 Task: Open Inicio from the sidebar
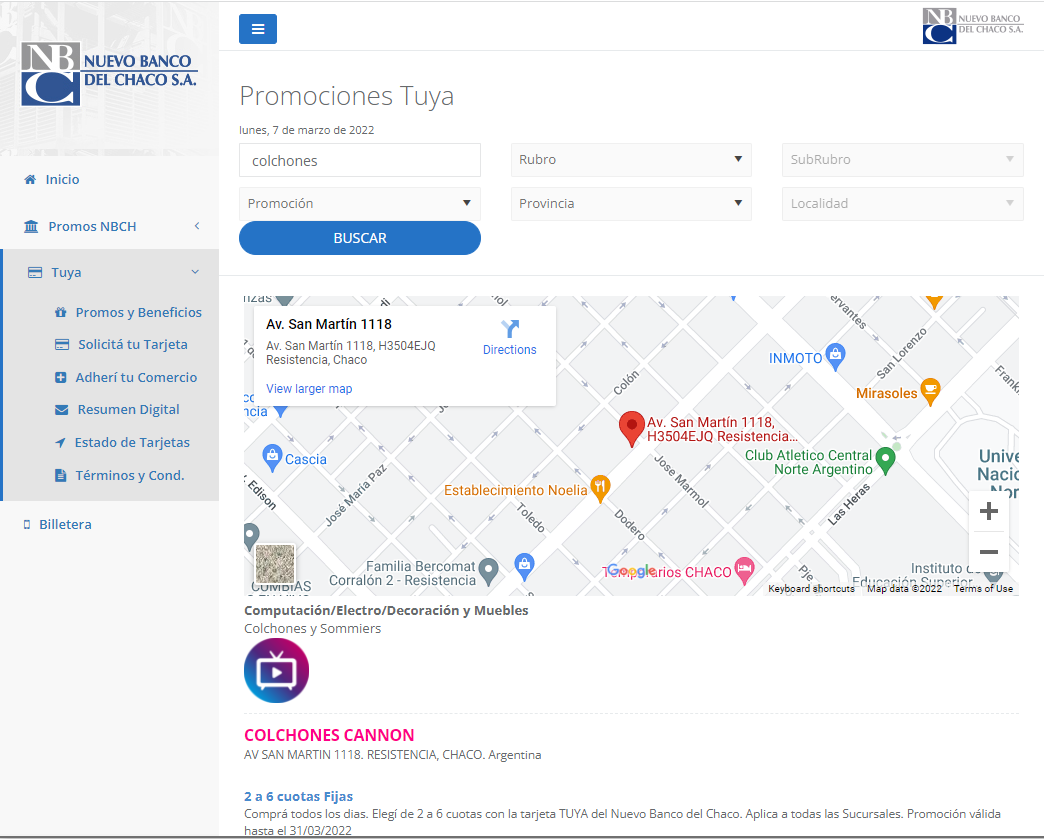click(62, 179)
